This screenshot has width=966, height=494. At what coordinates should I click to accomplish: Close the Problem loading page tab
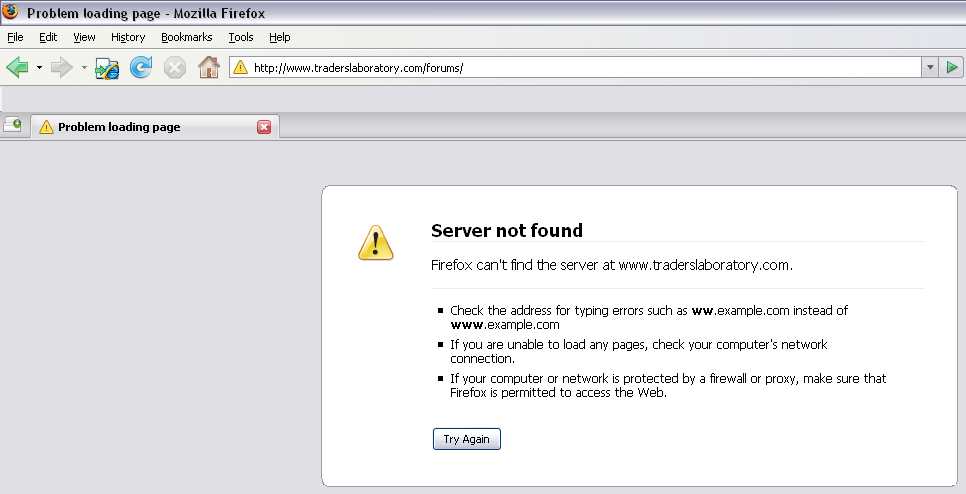tap(264, 127)
